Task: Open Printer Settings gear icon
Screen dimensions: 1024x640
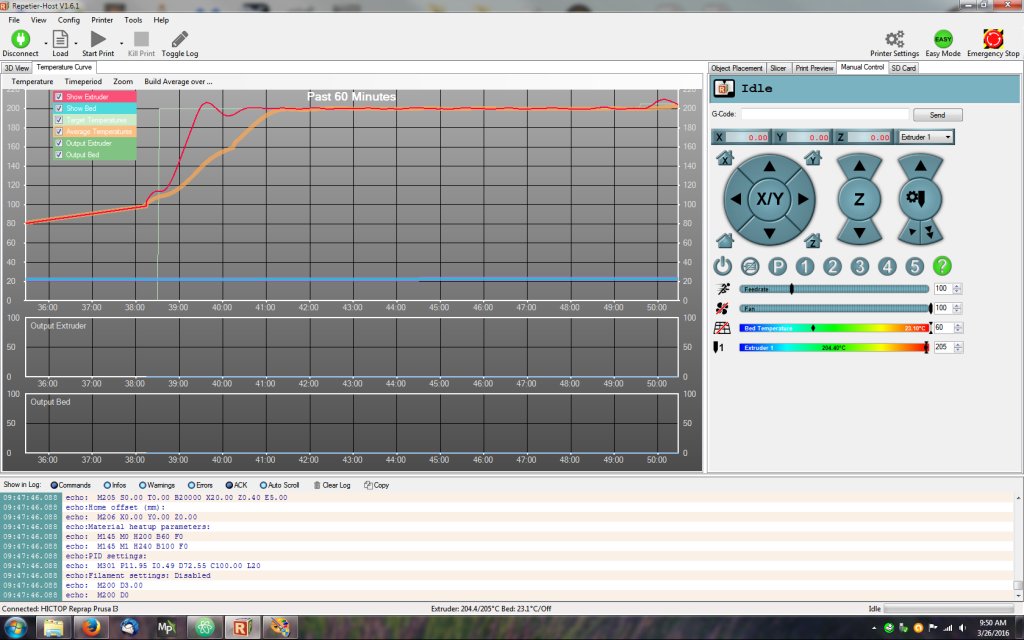Action: [894, 39]
